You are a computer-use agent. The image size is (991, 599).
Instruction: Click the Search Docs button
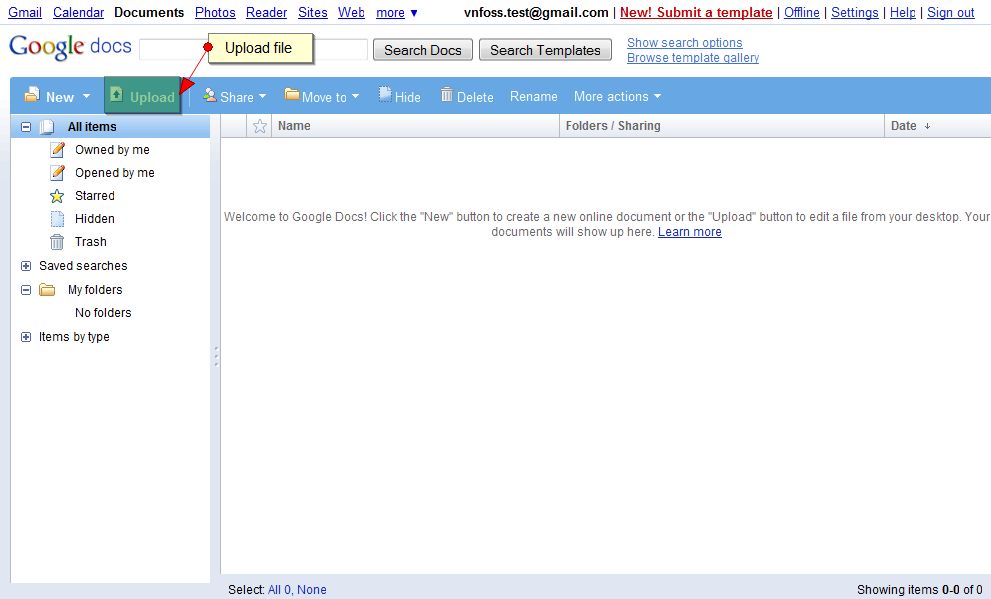click(423, 50)
